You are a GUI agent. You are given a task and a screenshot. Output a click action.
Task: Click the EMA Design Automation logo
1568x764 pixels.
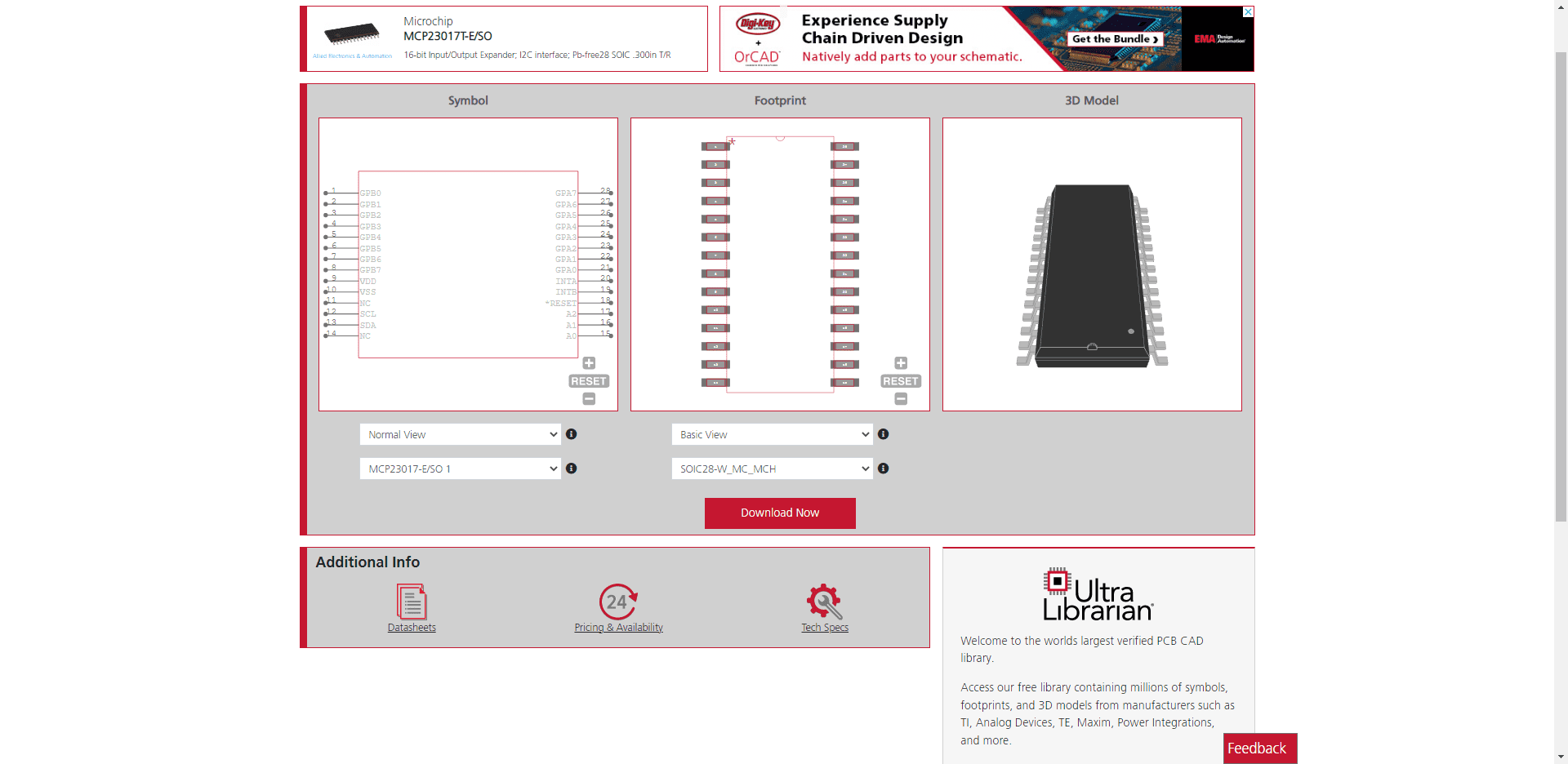(x=1219, y=39)
